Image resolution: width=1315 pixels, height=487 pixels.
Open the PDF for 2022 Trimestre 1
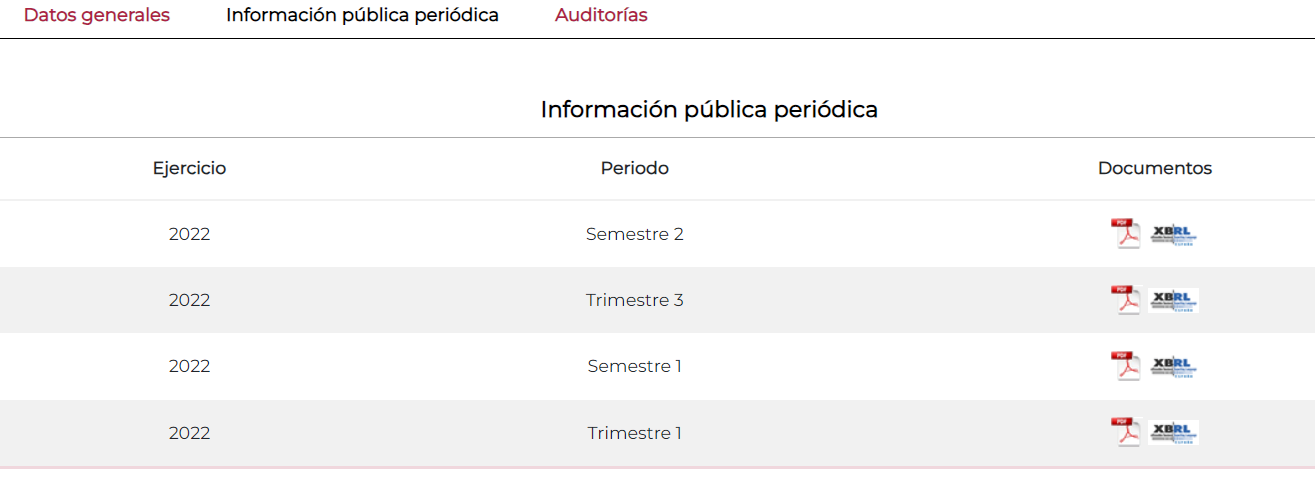point(1125,433)
